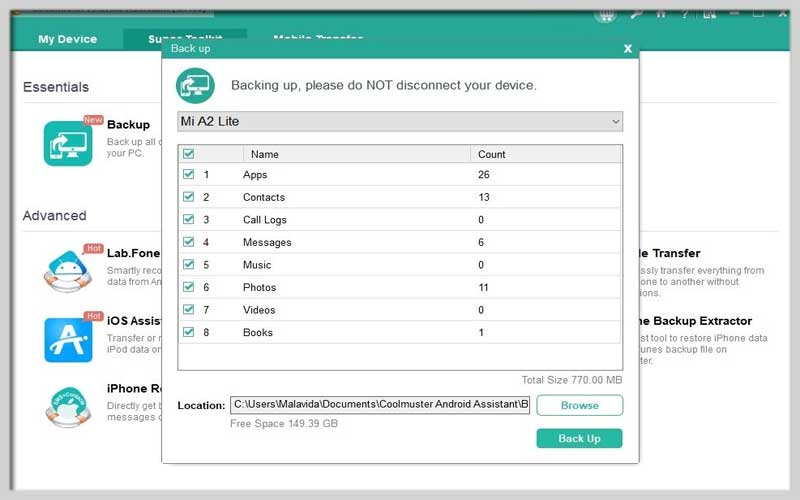Click the backup icon in dialog header

(x=195, y=86)
